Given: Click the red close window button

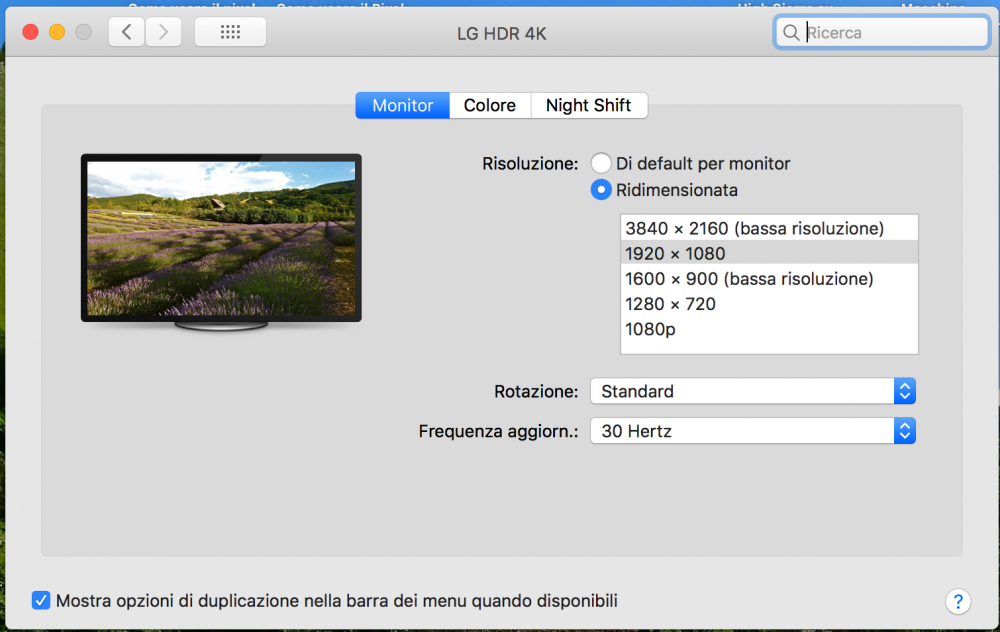Looking at the screenshot, I should pos(30,32).
